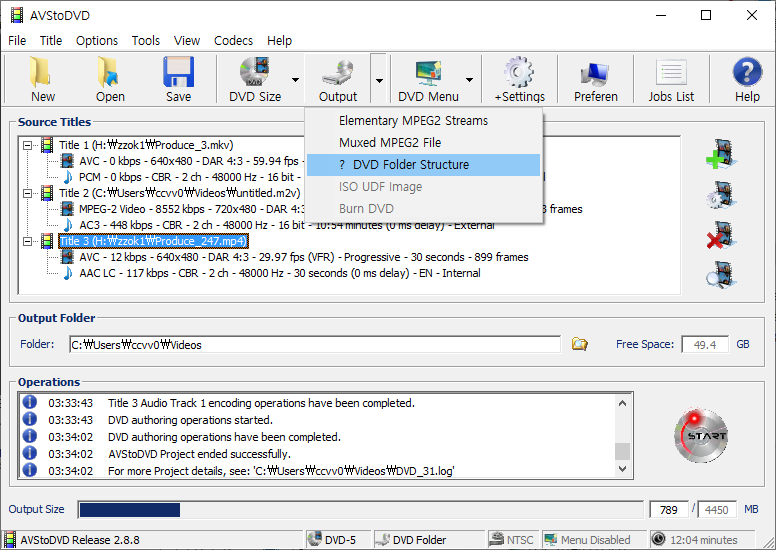
Task: Toggle the Output dropdown arrow
Action: [379, 80]
